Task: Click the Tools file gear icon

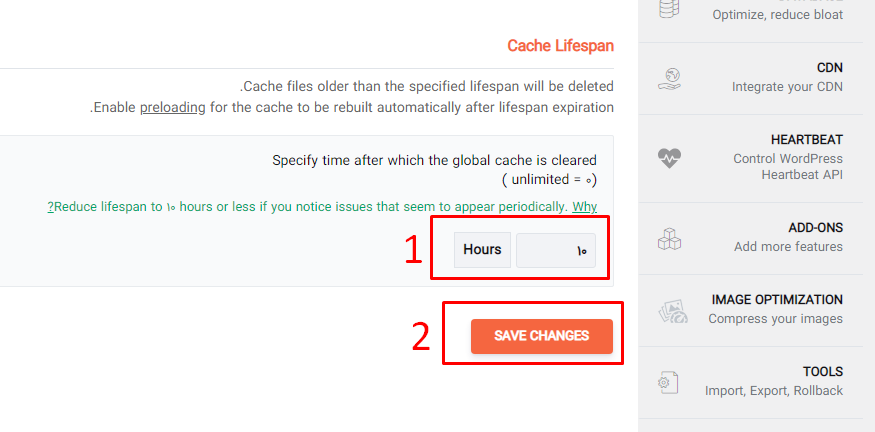Action: coord(668,382)
